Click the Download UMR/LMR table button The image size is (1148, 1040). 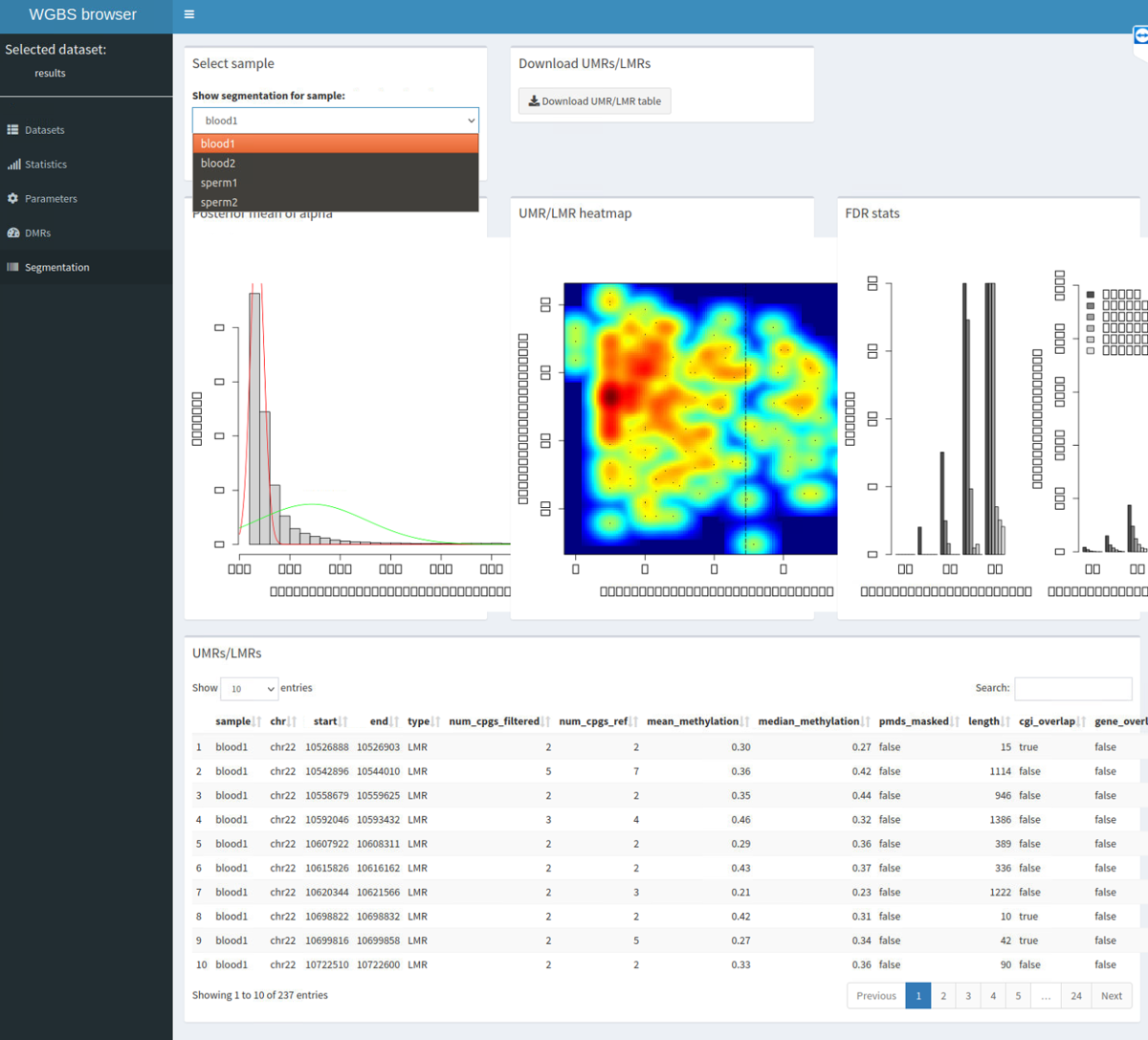(x=594, y=101)
